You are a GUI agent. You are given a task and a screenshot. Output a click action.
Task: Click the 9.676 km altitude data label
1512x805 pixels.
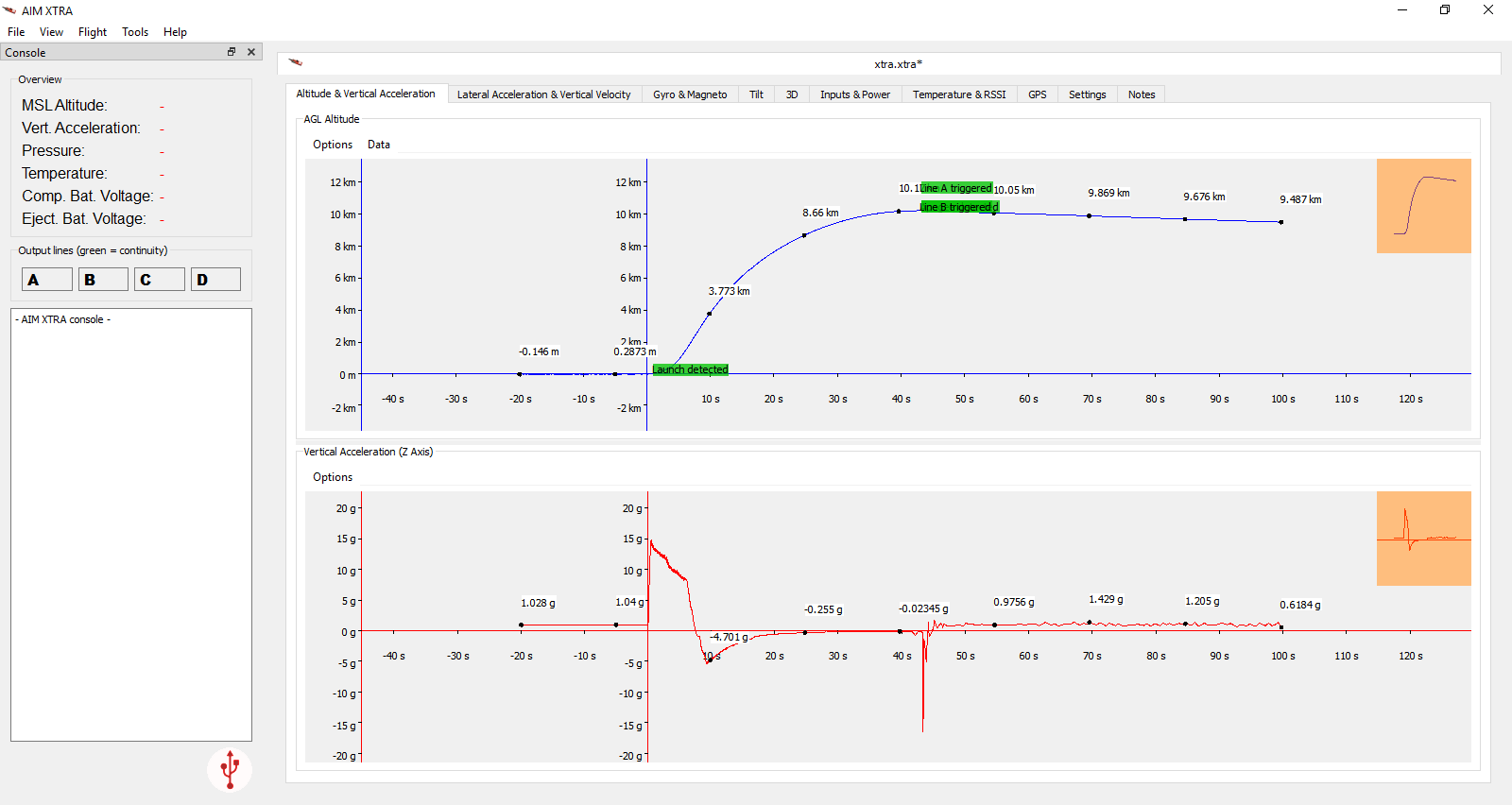1204,197
